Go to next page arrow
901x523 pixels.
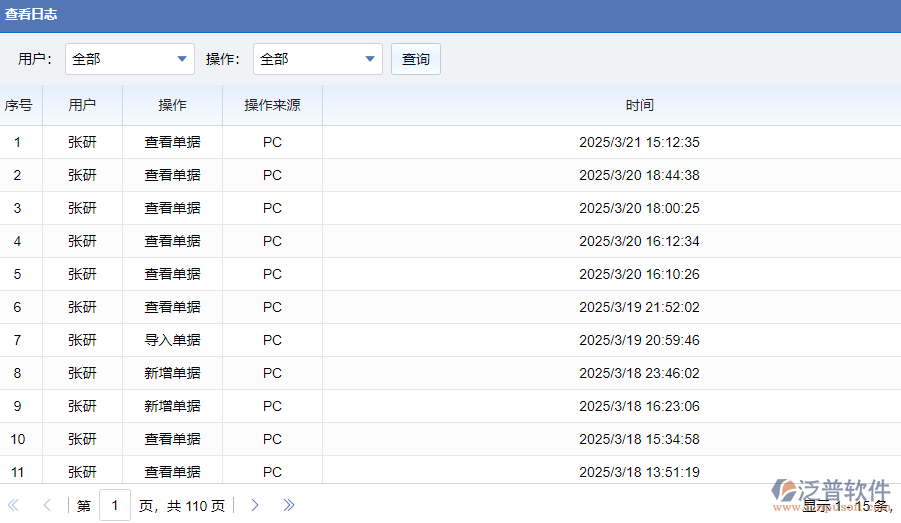tap(255, 505)
